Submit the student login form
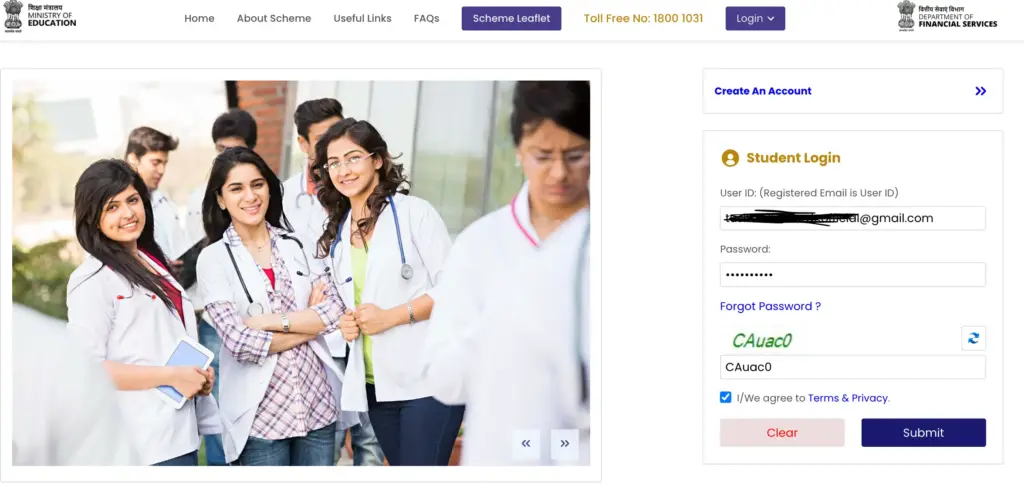Image resolution: width=1024 pixels, height=486 pixels. tap(923, 432)
